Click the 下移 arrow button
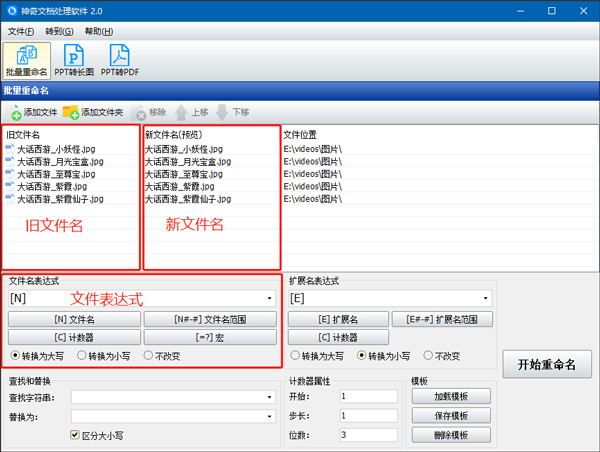The image size is (600, 452). point(232,112)
